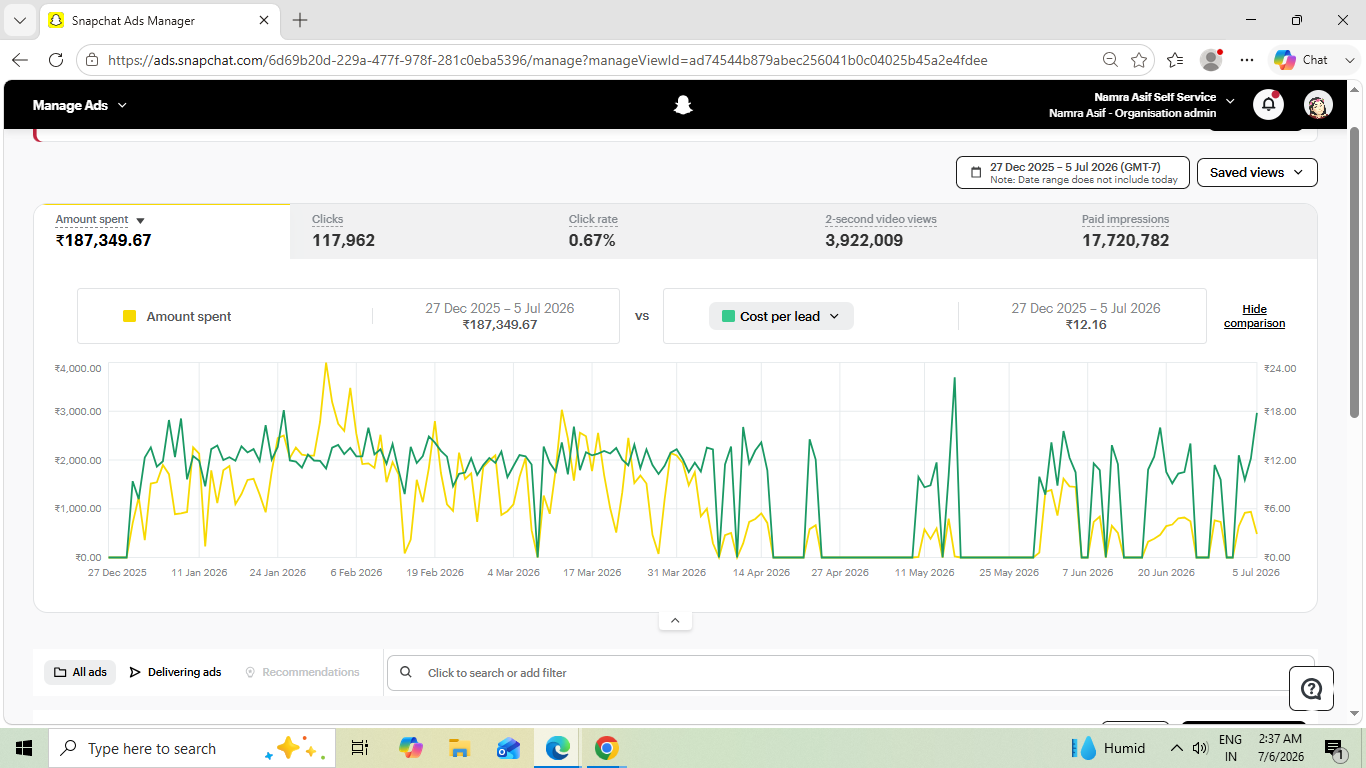Open a new browser tab

pos(300,20)
